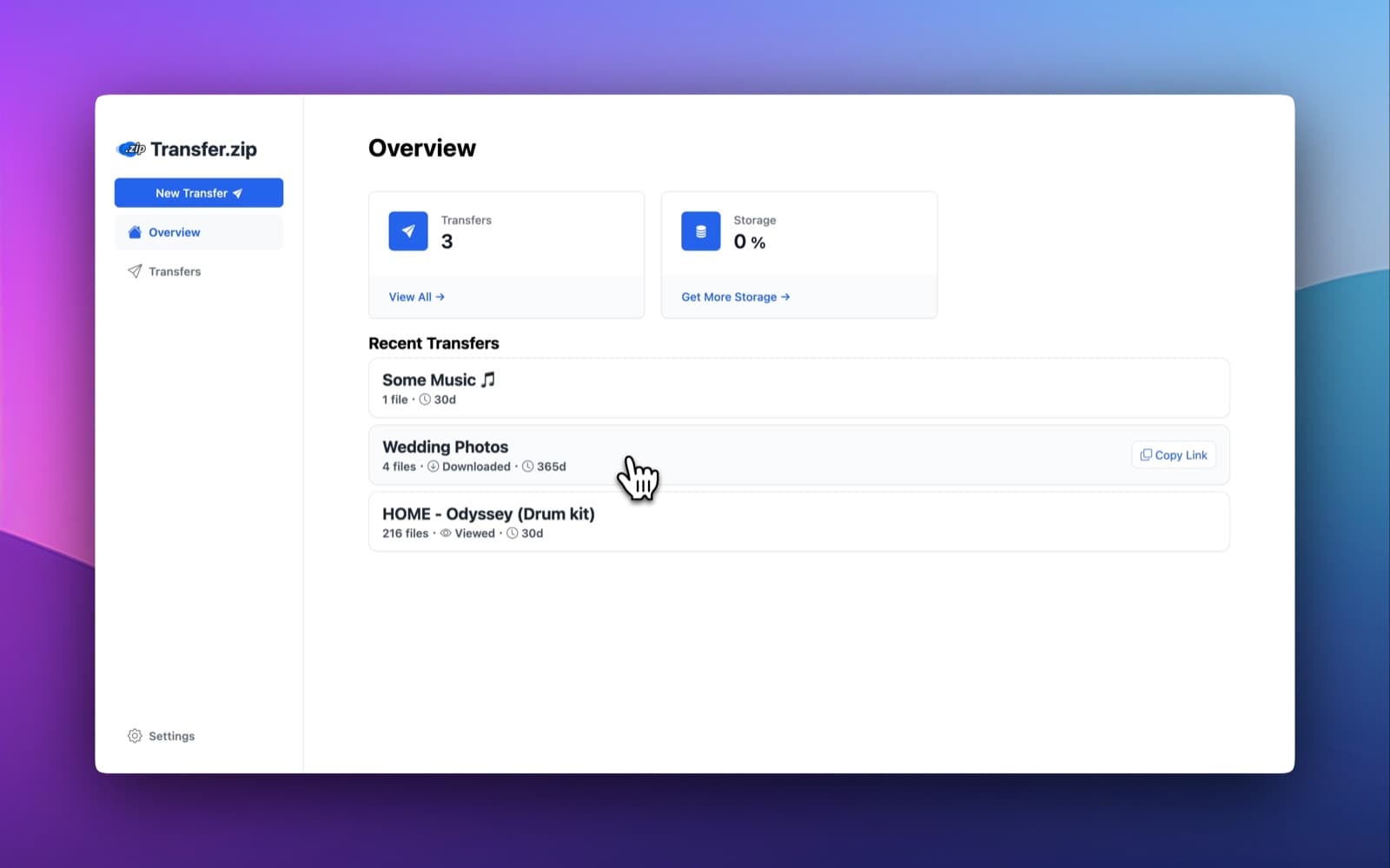This screenshot has width=1390, height=868.
Task: Click the eye Viewed icon on Odyssey transfer
Action: 446,533
